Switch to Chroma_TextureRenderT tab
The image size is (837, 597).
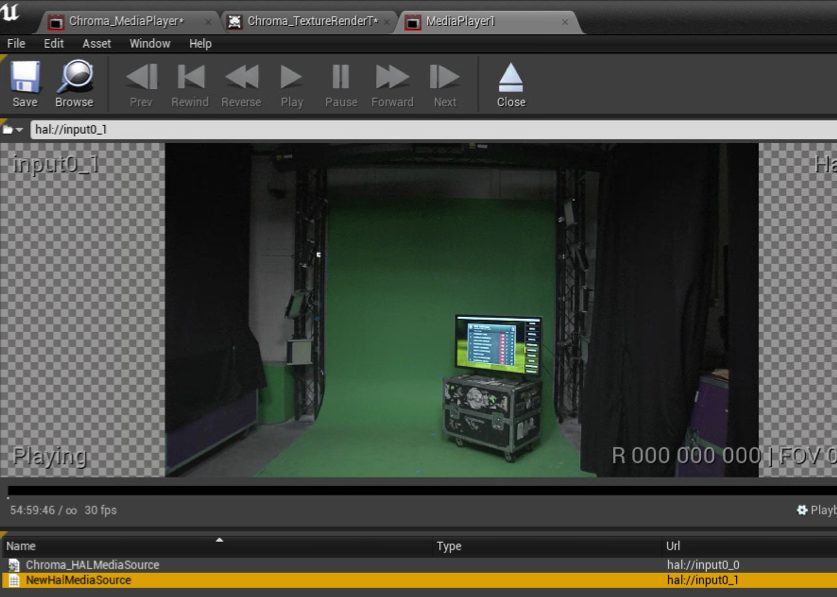tap(312, 21)
